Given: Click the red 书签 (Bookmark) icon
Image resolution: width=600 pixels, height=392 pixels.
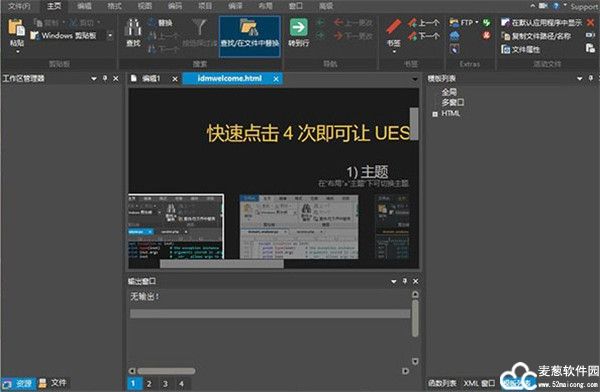Looking at the screenshot, I should coord(393,27).
